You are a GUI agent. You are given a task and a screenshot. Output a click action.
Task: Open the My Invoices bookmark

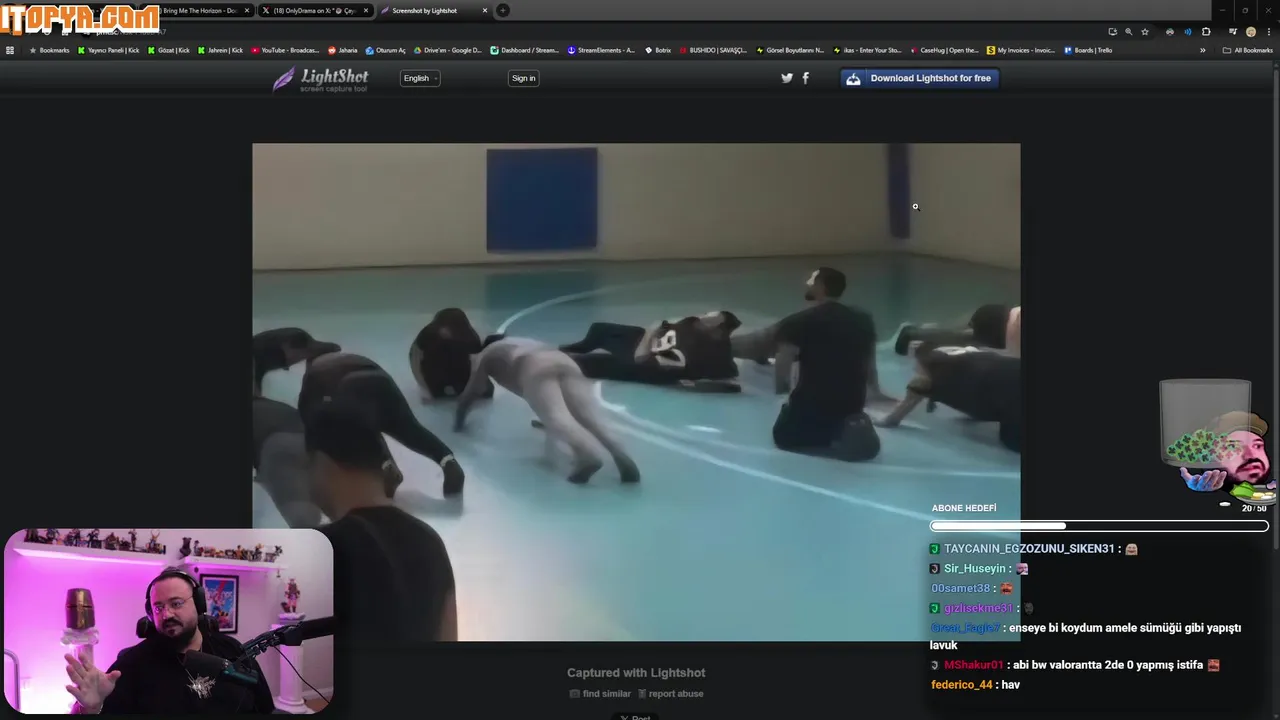click(1021, 50)
